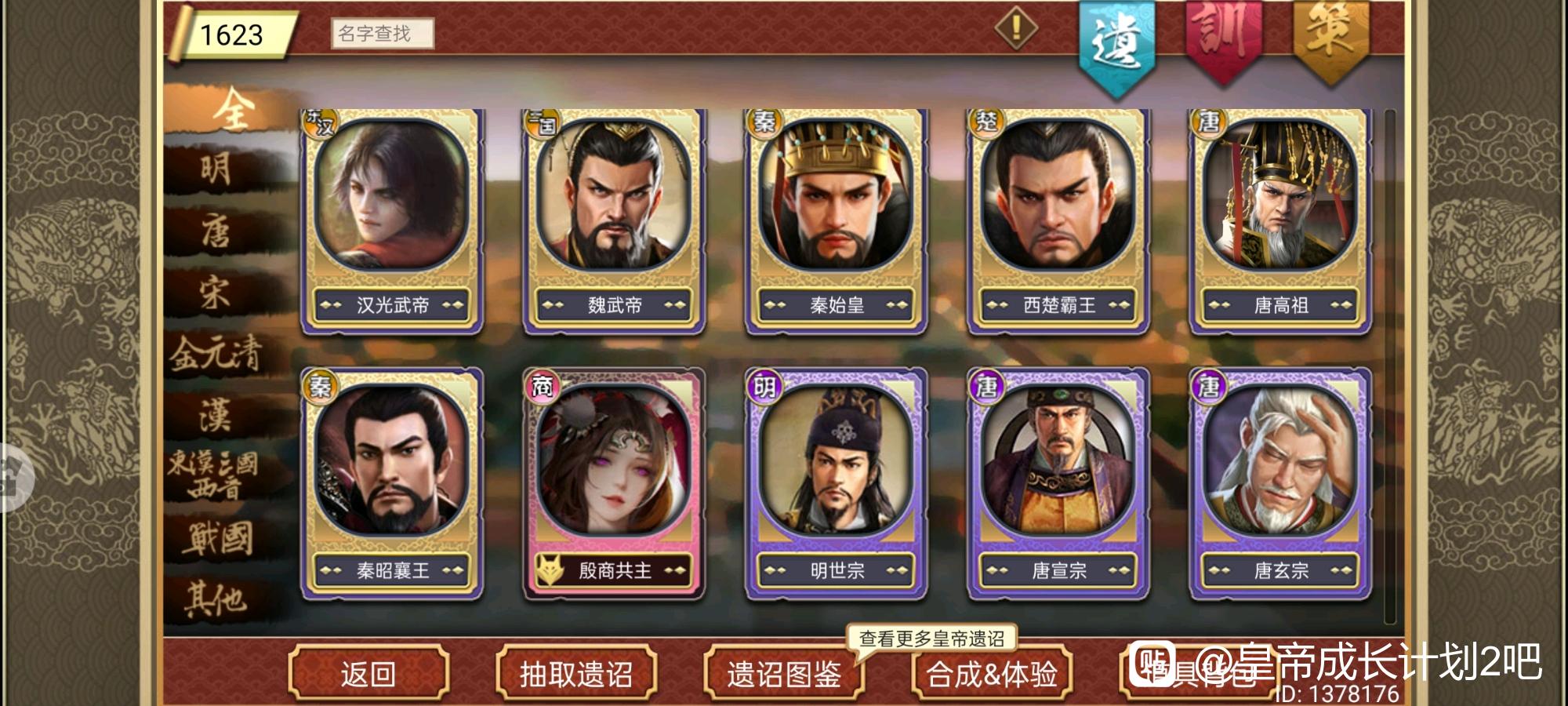The width and height of the screenshot is (1568, 706).
Task: Switch to the 戰國 filter tab
Action: 217,538
